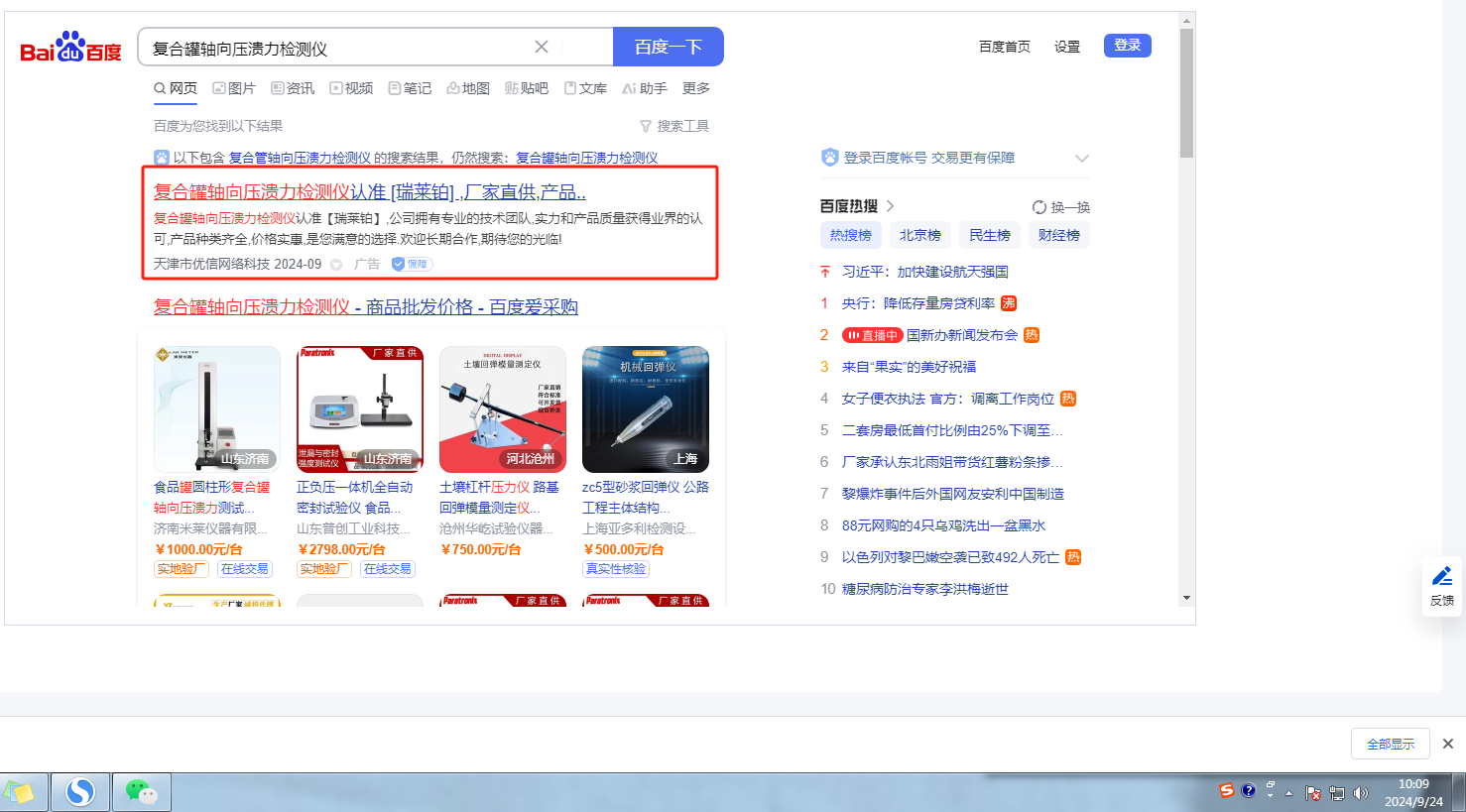Show hidden system tray icons
Viewport: 1466px width, 812px height.
click(x=1288, y=793)
